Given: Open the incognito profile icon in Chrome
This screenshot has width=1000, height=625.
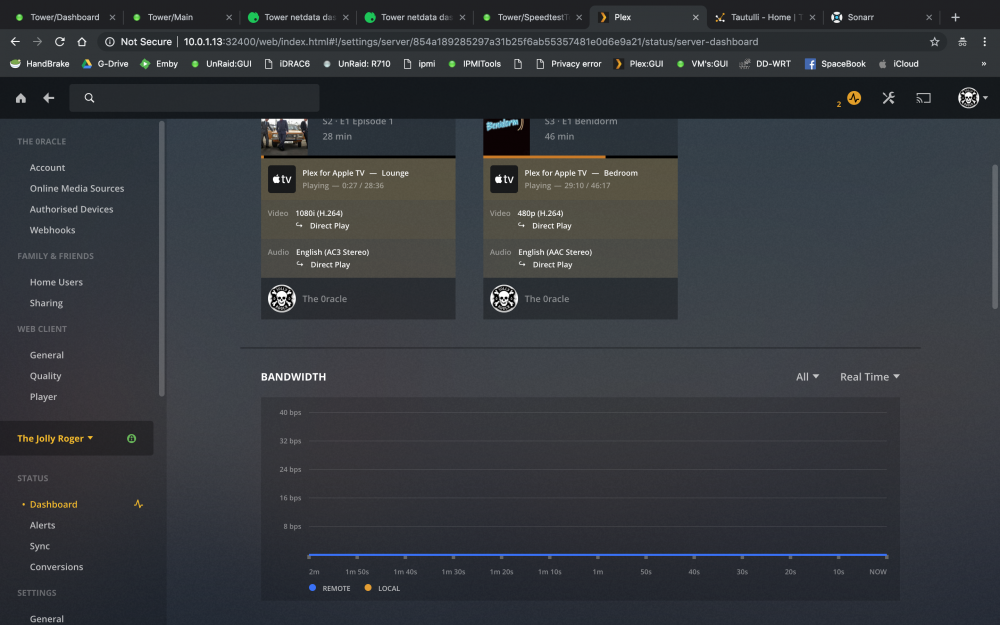Looking at the screenshot, I should [962, 41].
